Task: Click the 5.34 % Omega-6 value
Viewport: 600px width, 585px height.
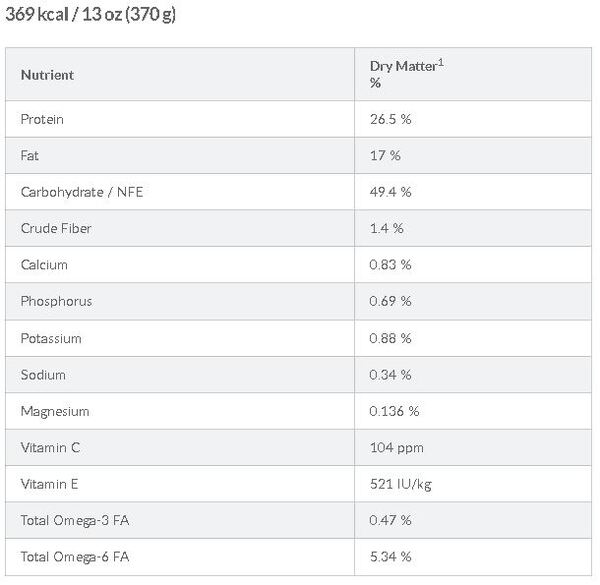Action: 390,557
